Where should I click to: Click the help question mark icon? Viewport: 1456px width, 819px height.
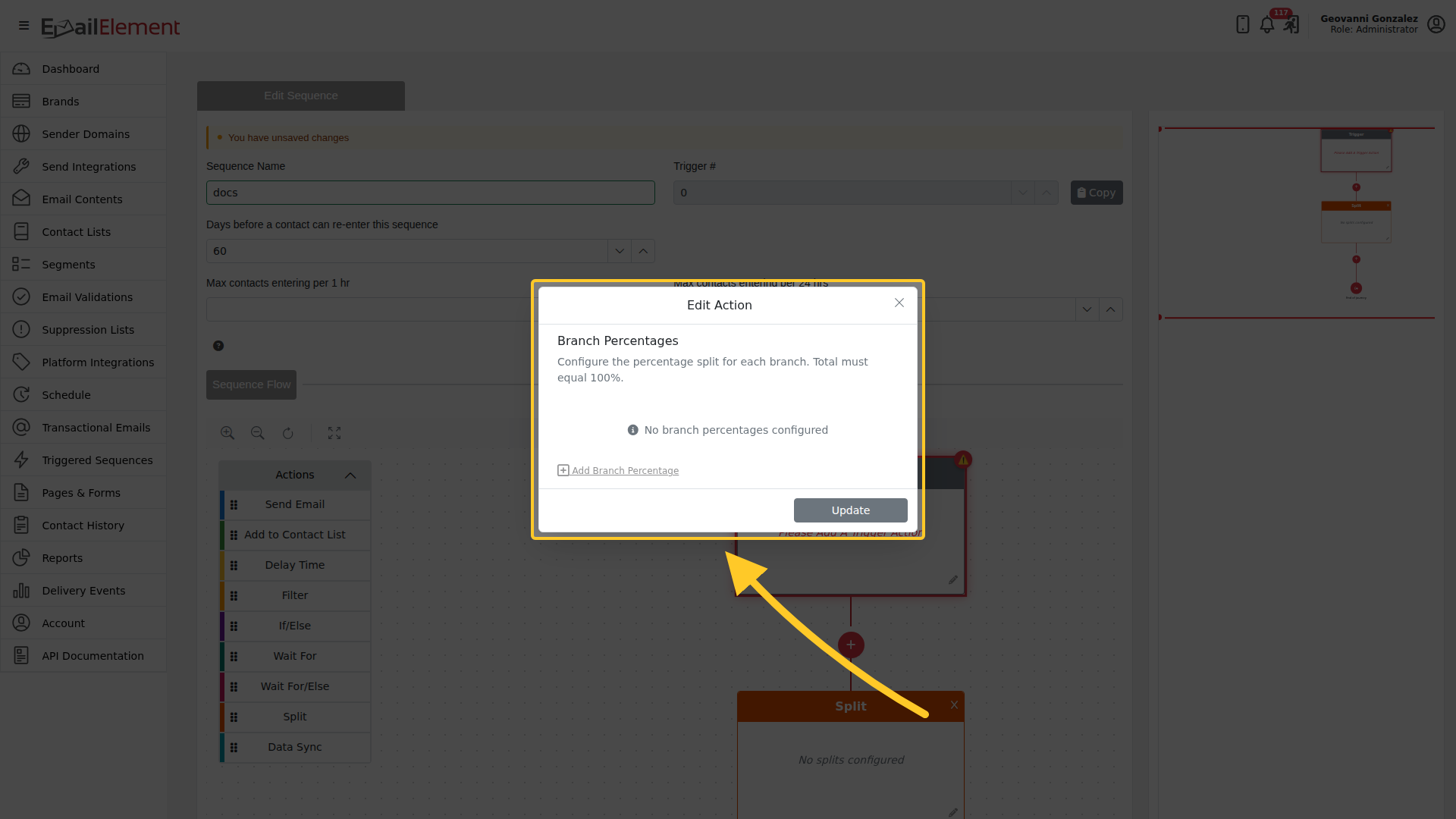(218, 346)
